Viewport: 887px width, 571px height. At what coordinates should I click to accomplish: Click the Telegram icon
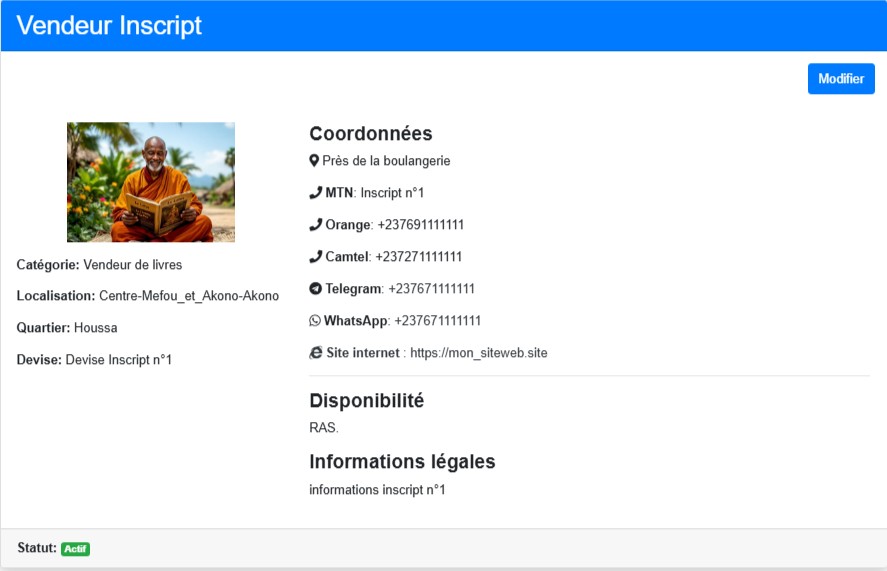pyautogui.click(x=316, y=289)
